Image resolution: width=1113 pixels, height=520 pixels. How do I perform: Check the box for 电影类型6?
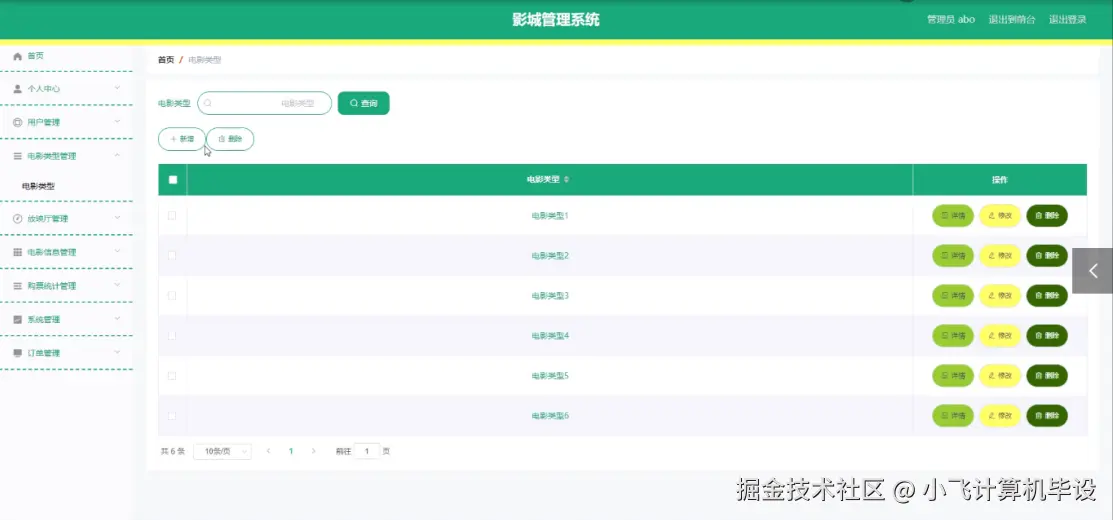point(172,416)
